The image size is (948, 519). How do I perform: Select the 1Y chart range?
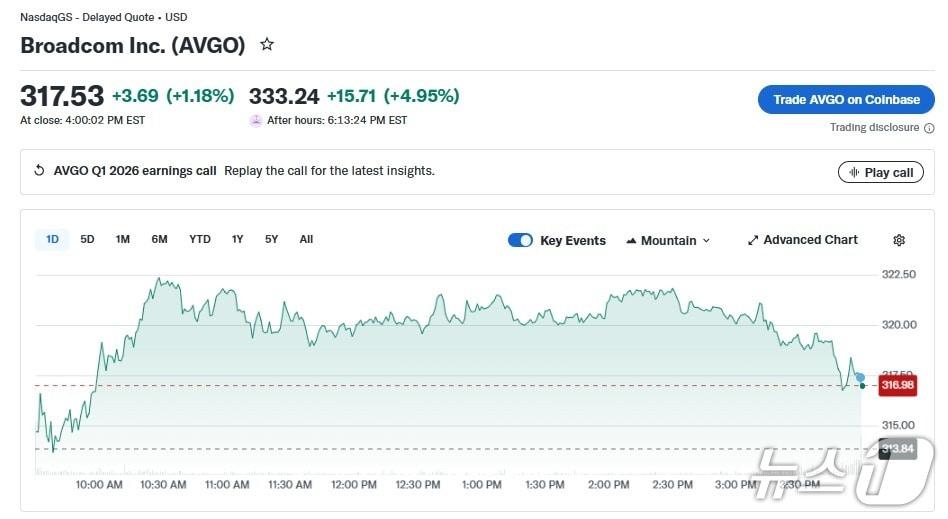tap(237, 239)
